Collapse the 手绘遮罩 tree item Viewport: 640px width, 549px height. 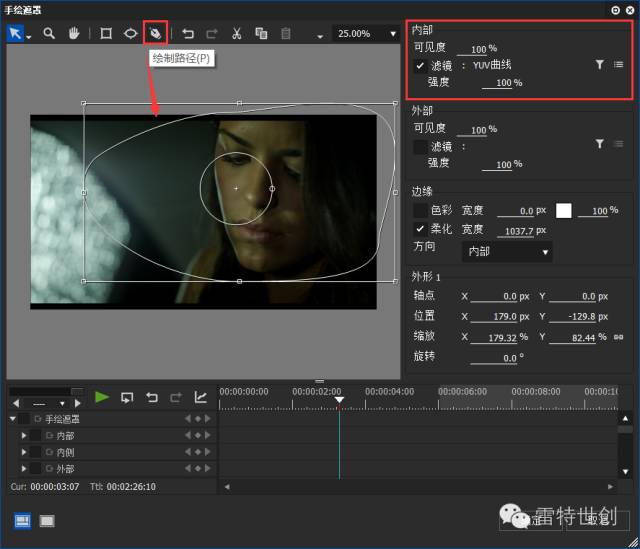pos(13,419)
